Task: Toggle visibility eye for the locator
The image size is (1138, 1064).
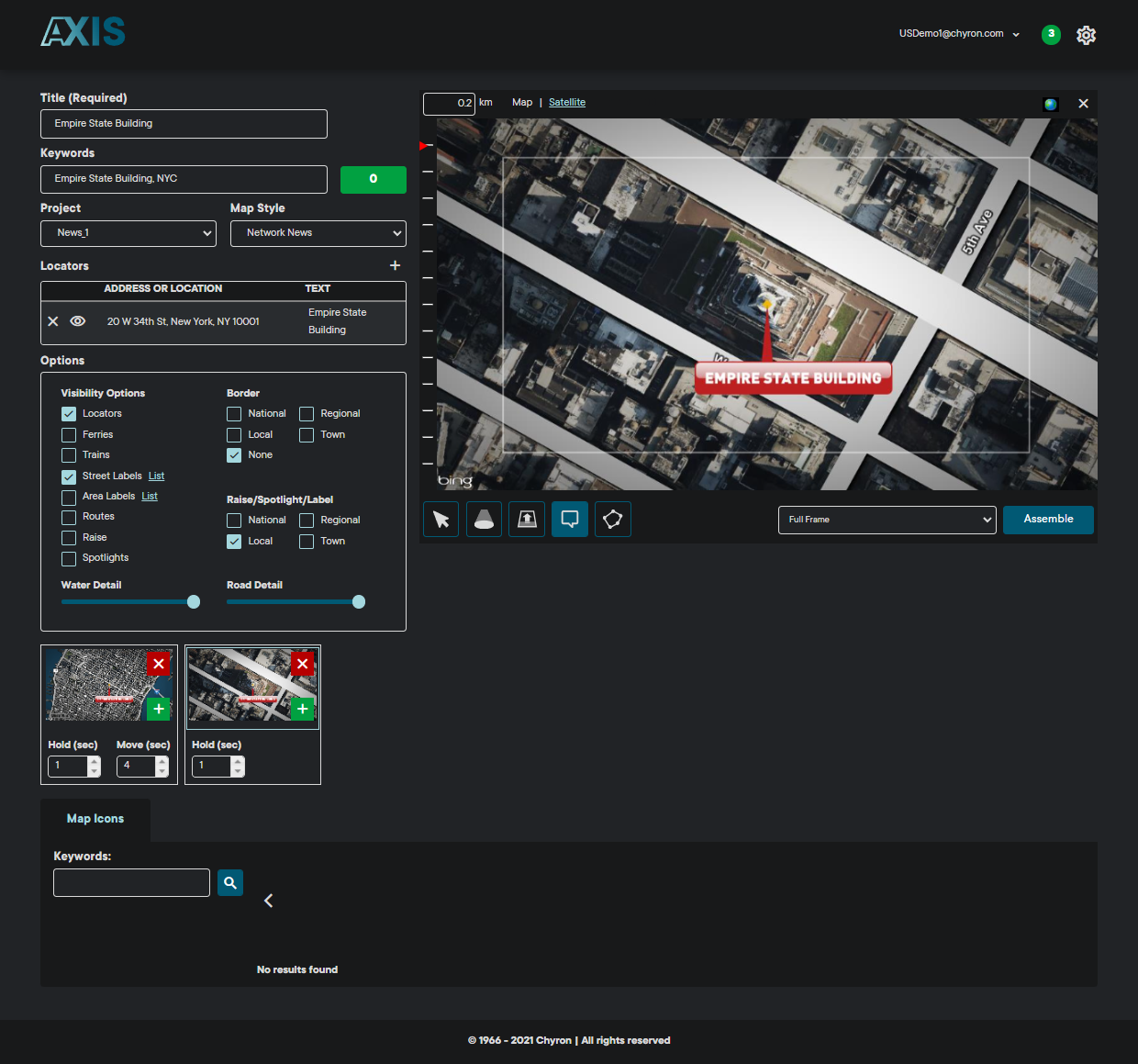Action: 78,321
